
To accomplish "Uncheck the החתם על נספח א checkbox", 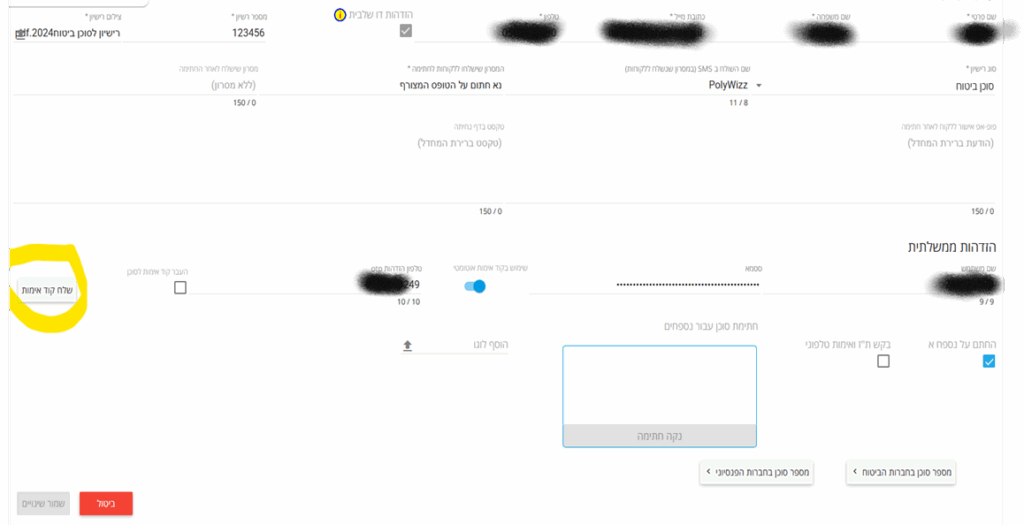I will (x=989, y=361).
